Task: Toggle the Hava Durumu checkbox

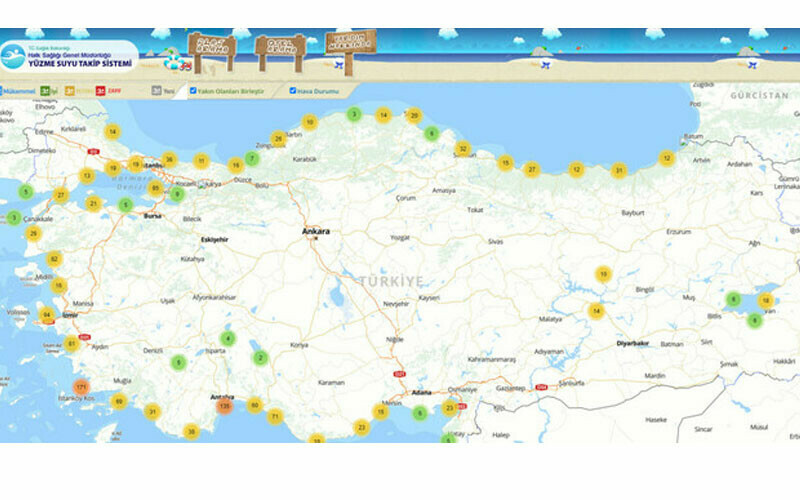Action: tap(293, 90)
